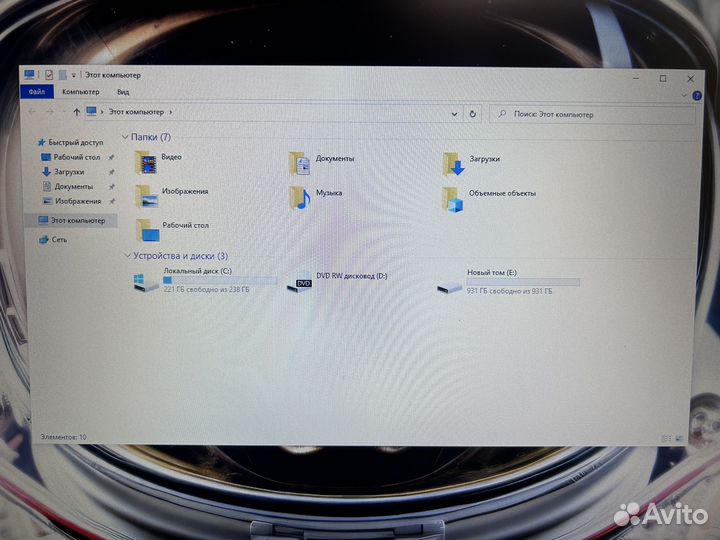720x540 pixels.
Task: Select Сеть in the sidebar
Action: [54, 239]
